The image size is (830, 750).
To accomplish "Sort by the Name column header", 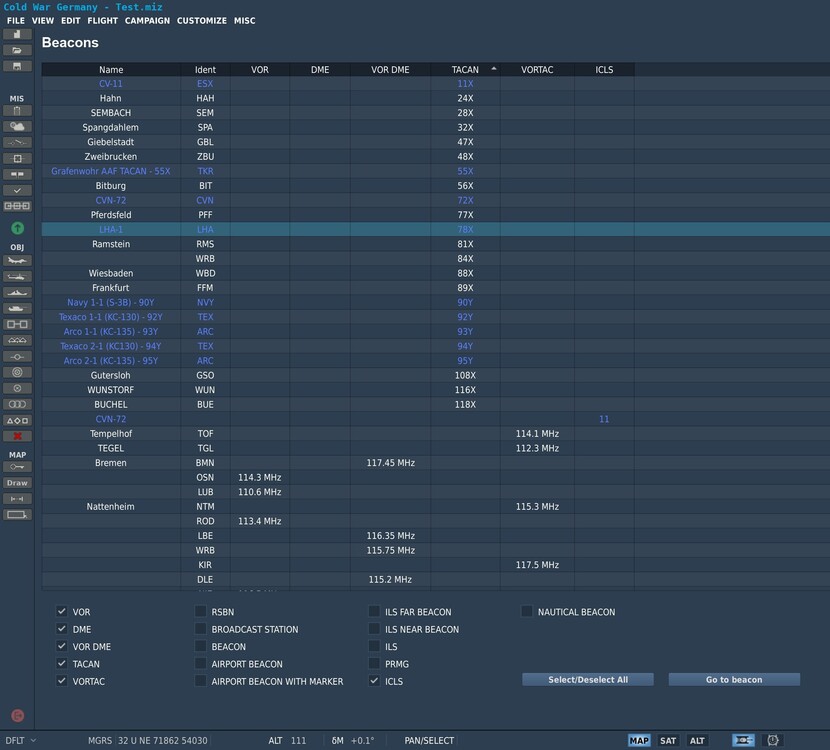I will [x=111, y=69].
